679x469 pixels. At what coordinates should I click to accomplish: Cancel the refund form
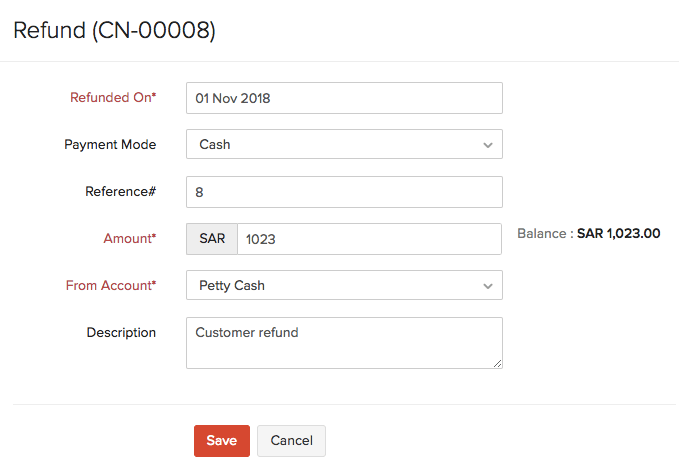click(291, 441)
